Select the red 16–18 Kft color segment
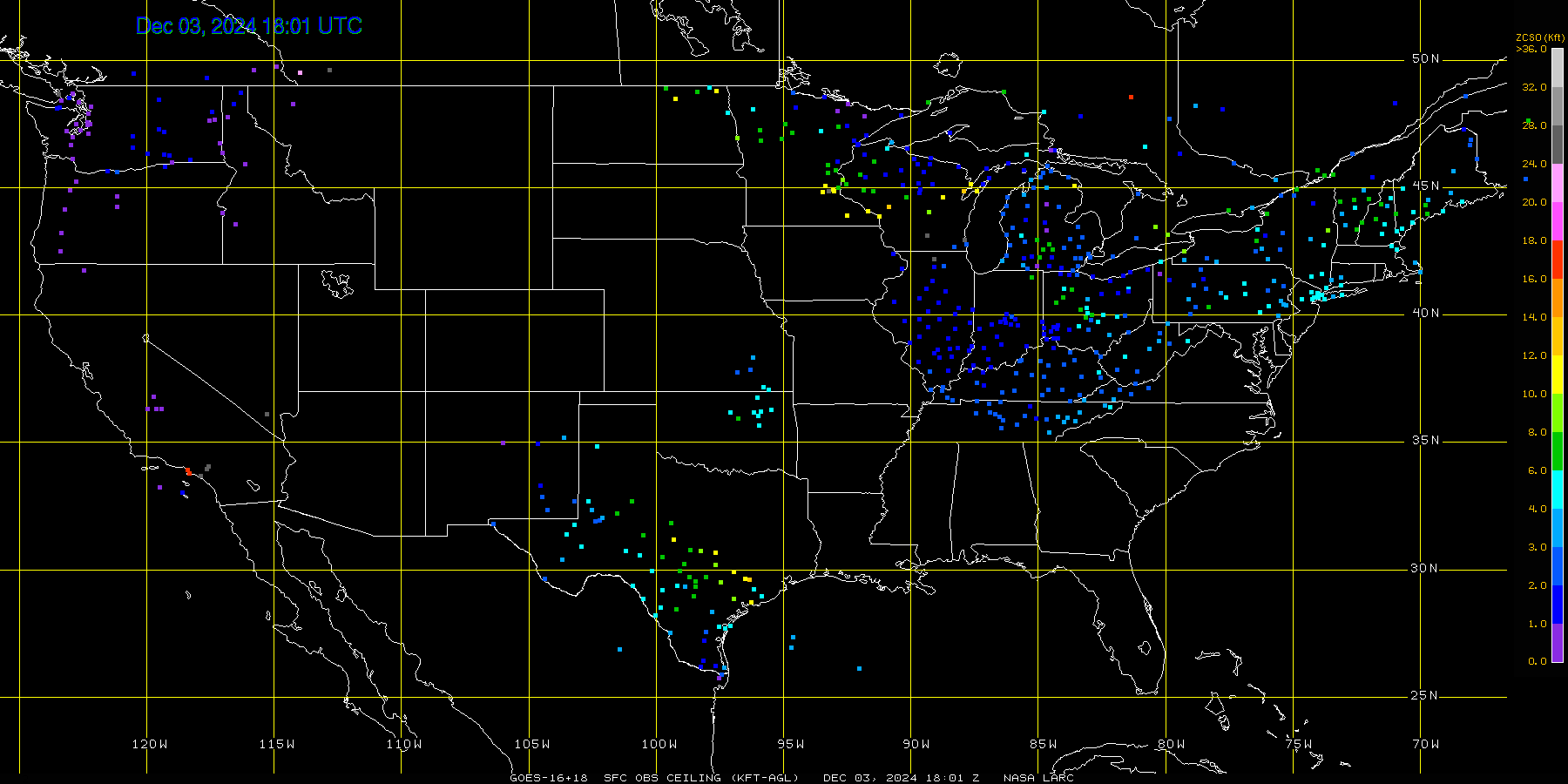Screen dimensions: 1568x784 (x=1558, y=260)
